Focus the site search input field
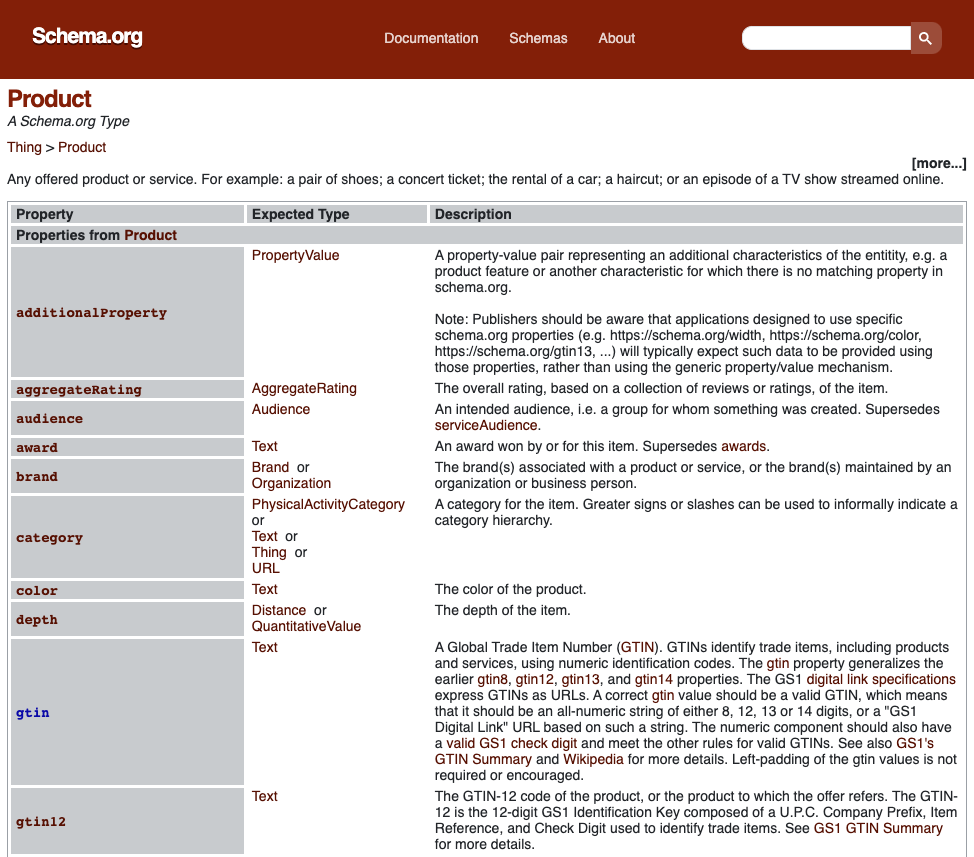This screenshot has height=857, width=974. (826, 38)
